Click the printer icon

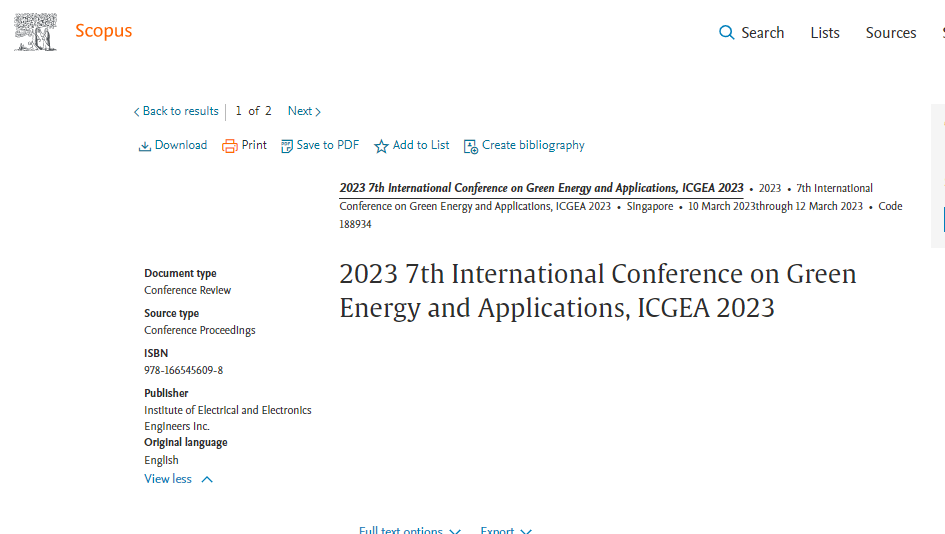230,146
